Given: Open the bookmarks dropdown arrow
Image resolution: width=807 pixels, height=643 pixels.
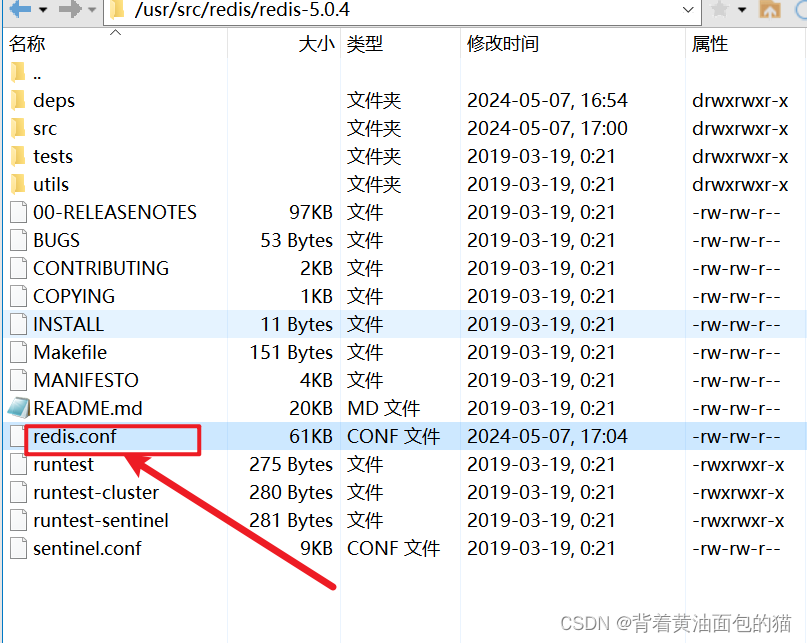Looking at the screenshot, I should [742, 10].
